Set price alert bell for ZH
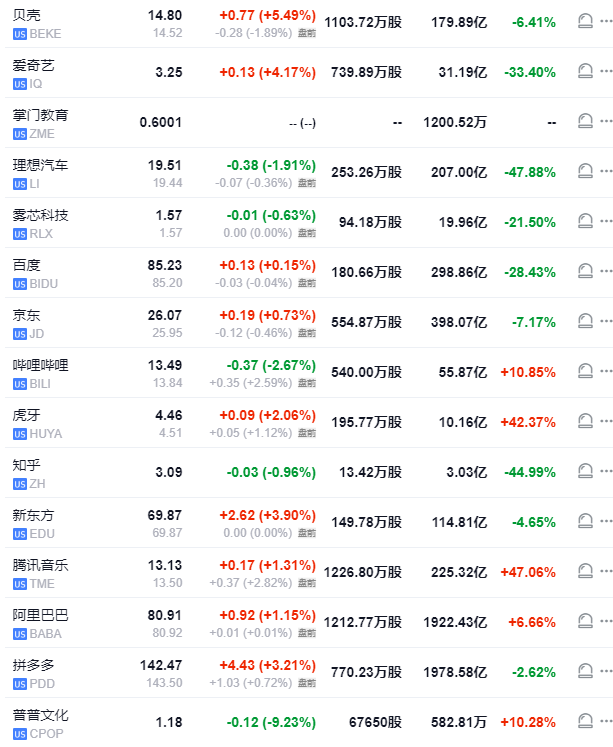The image size is (613, 747). 585,471
